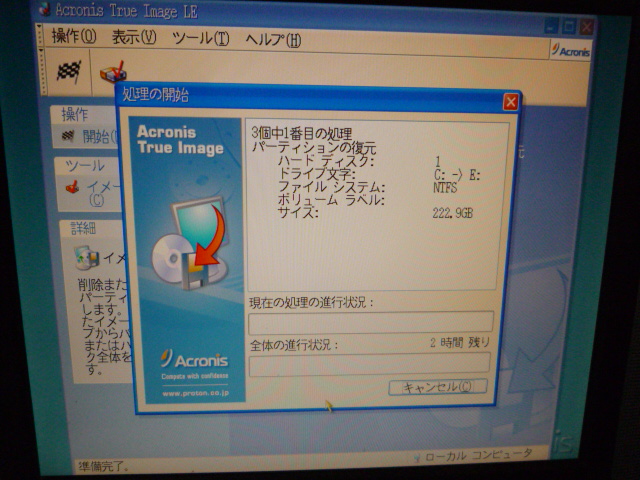Click the ツール sidebar panel header
This screenshot has width=640, height=480.
87,166
